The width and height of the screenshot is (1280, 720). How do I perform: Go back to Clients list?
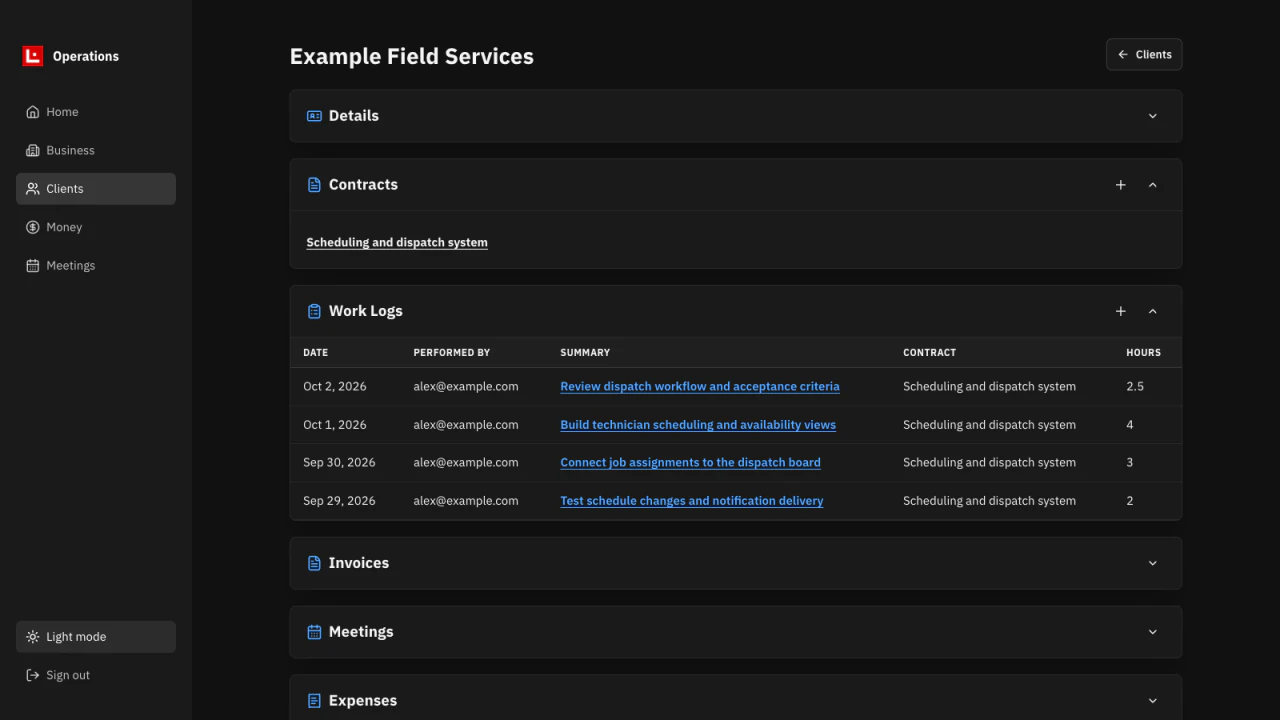pos(1144,55)
